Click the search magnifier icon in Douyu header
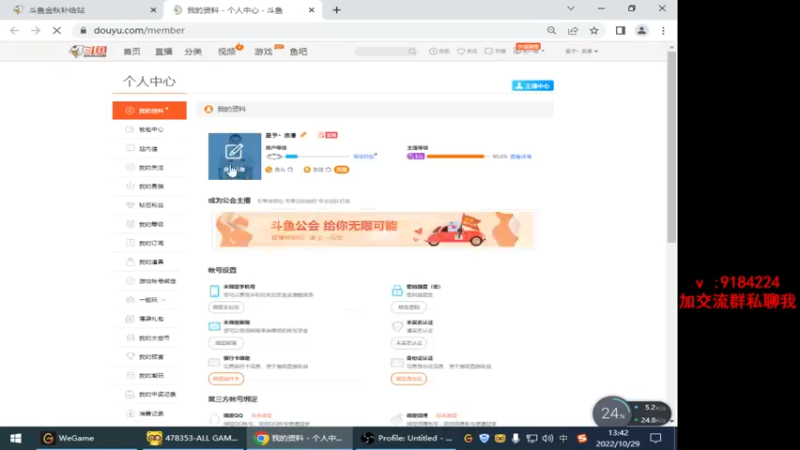This screenshot has width=800, height=450. [x=412, y=52]
